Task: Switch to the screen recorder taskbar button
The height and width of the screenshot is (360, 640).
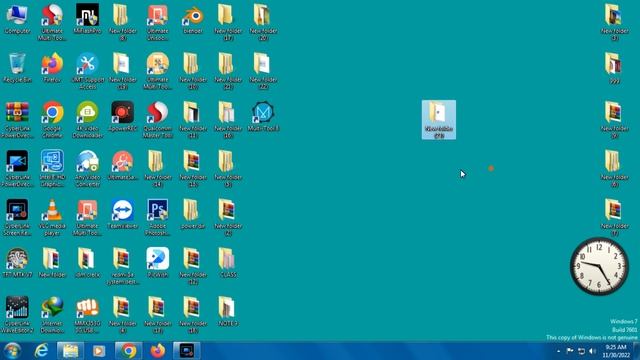Action: [x=187, y=351]
